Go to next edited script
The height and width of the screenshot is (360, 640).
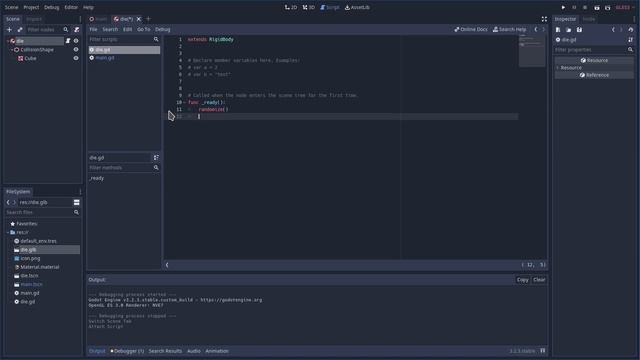tap(543, 29)
